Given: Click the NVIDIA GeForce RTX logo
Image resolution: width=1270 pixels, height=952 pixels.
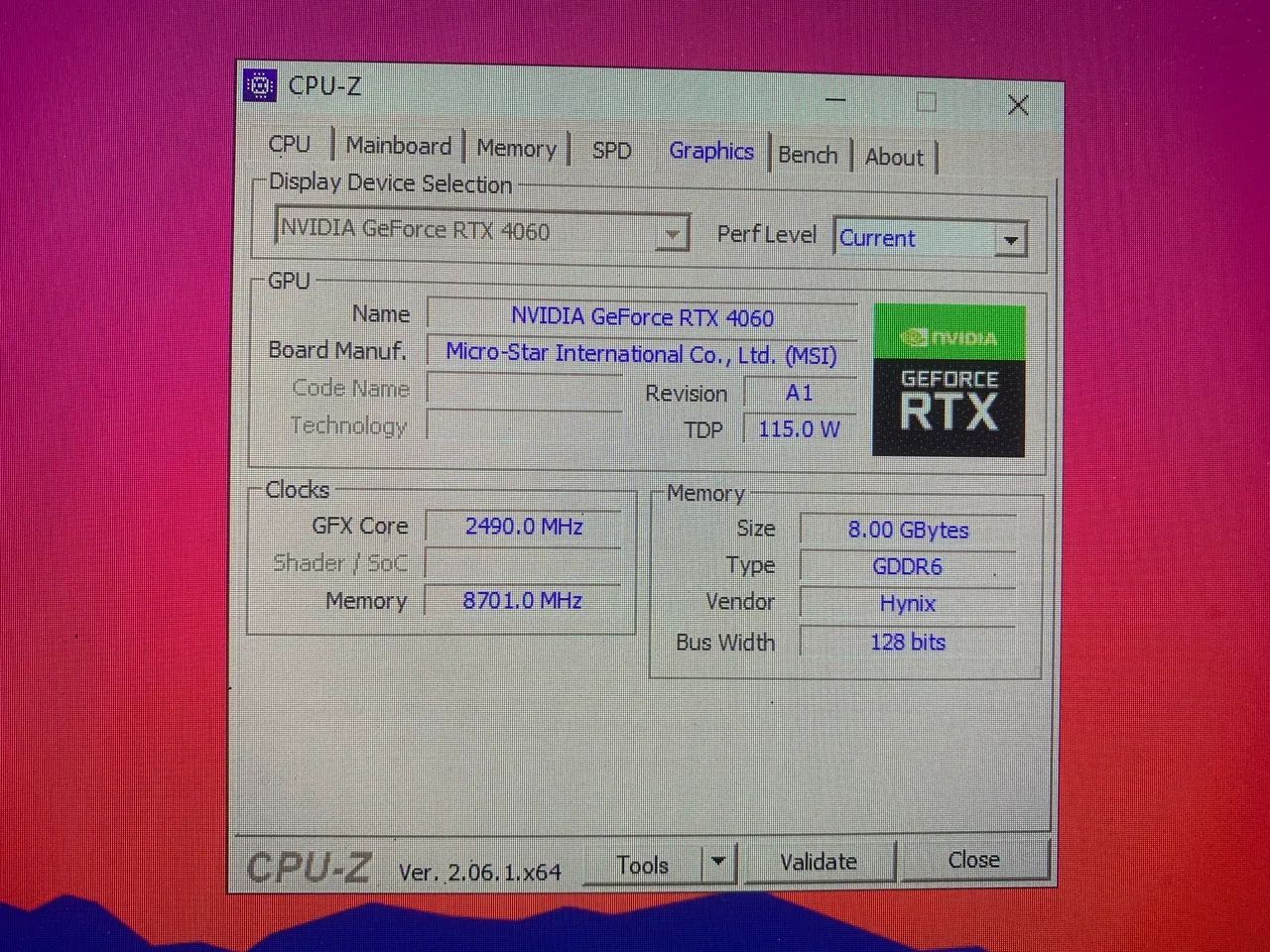Looking at the screenshot, I should coord(949,381).
